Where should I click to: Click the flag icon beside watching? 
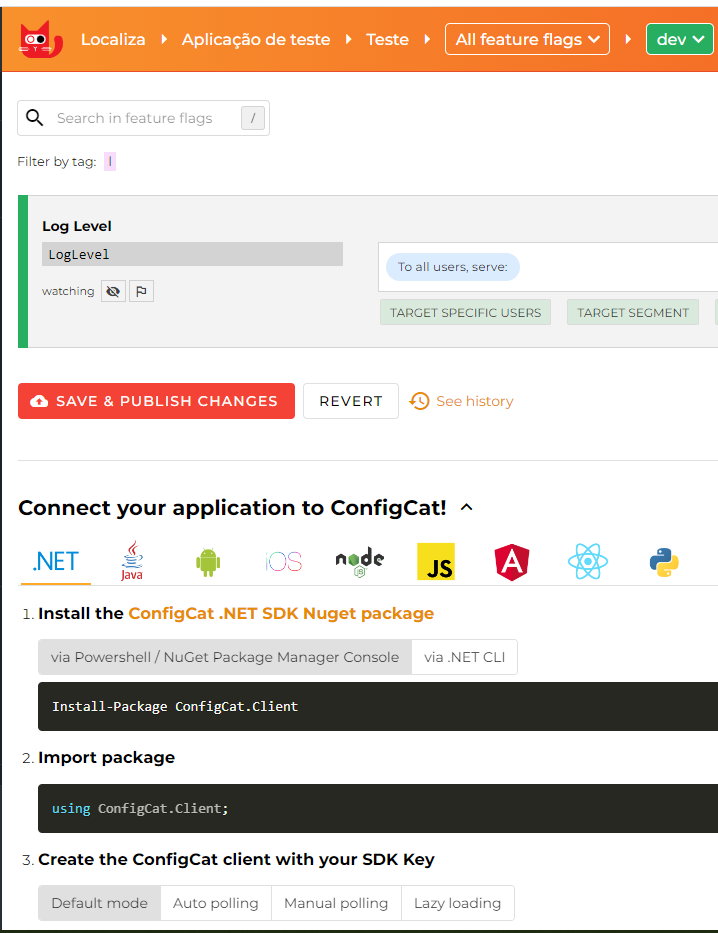142,292
